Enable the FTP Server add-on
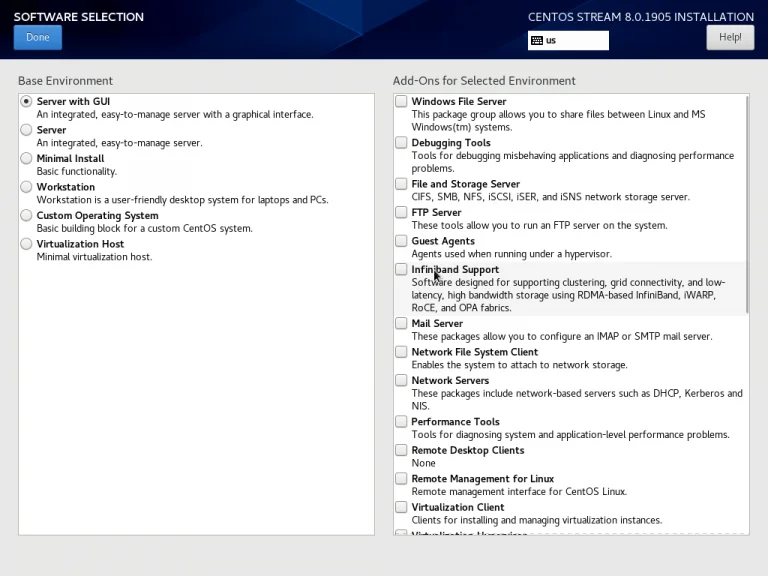The height and width of the screenshot is (576, 768). [401, 213]
